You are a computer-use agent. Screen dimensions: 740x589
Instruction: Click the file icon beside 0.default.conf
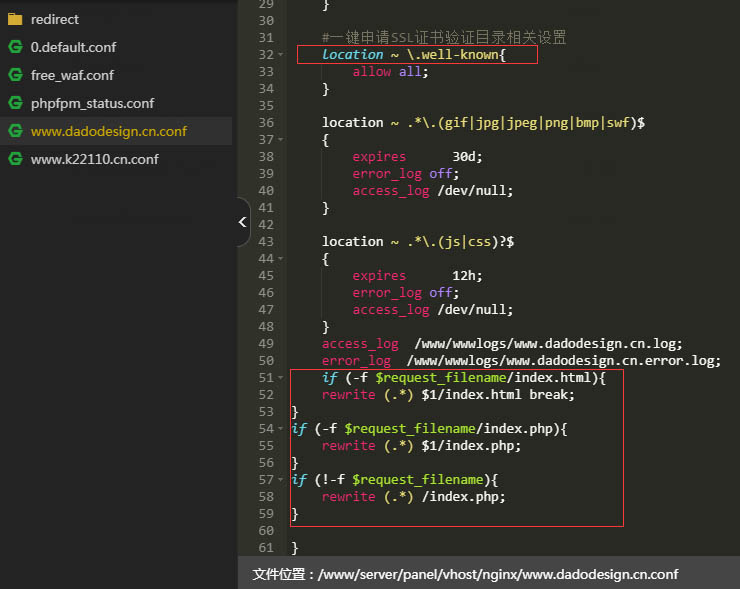coord(15,47)
